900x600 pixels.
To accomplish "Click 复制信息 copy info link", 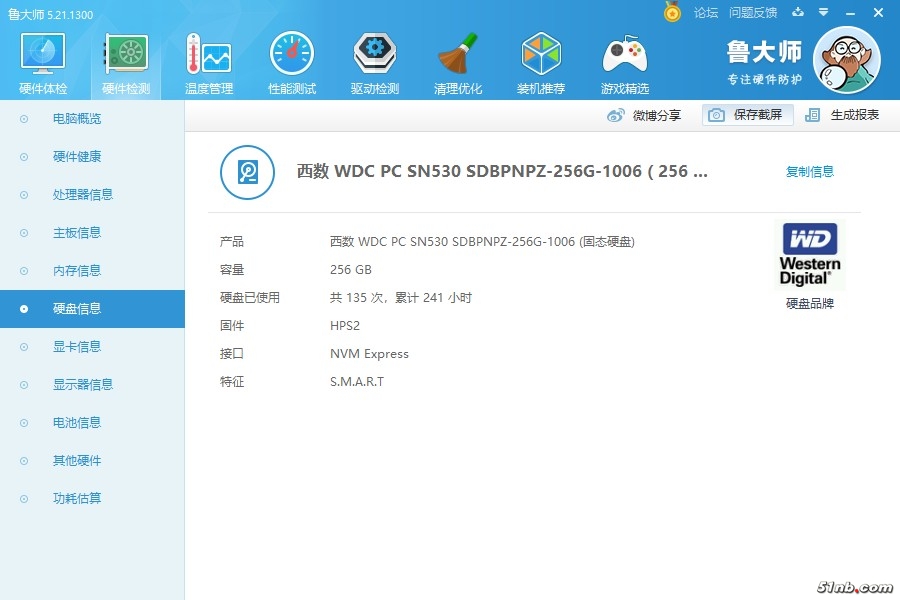I will (810, 172).
